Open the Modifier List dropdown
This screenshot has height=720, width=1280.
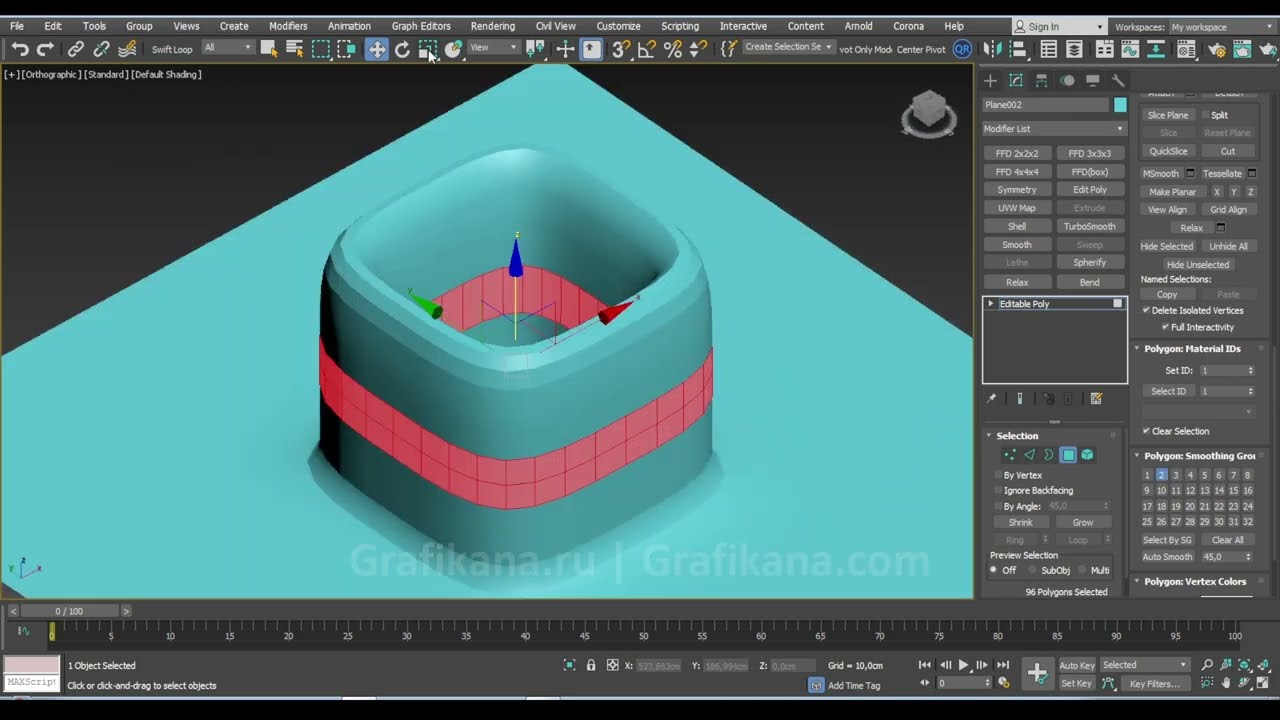1054,128
